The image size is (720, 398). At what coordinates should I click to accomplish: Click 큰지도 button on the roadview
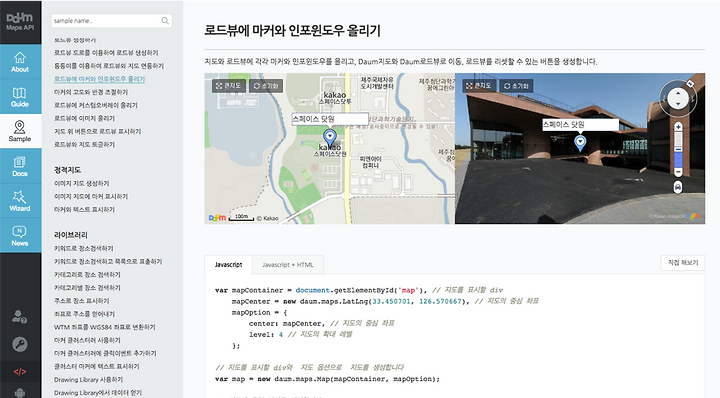pyautogui.click(x=479, y=86)
